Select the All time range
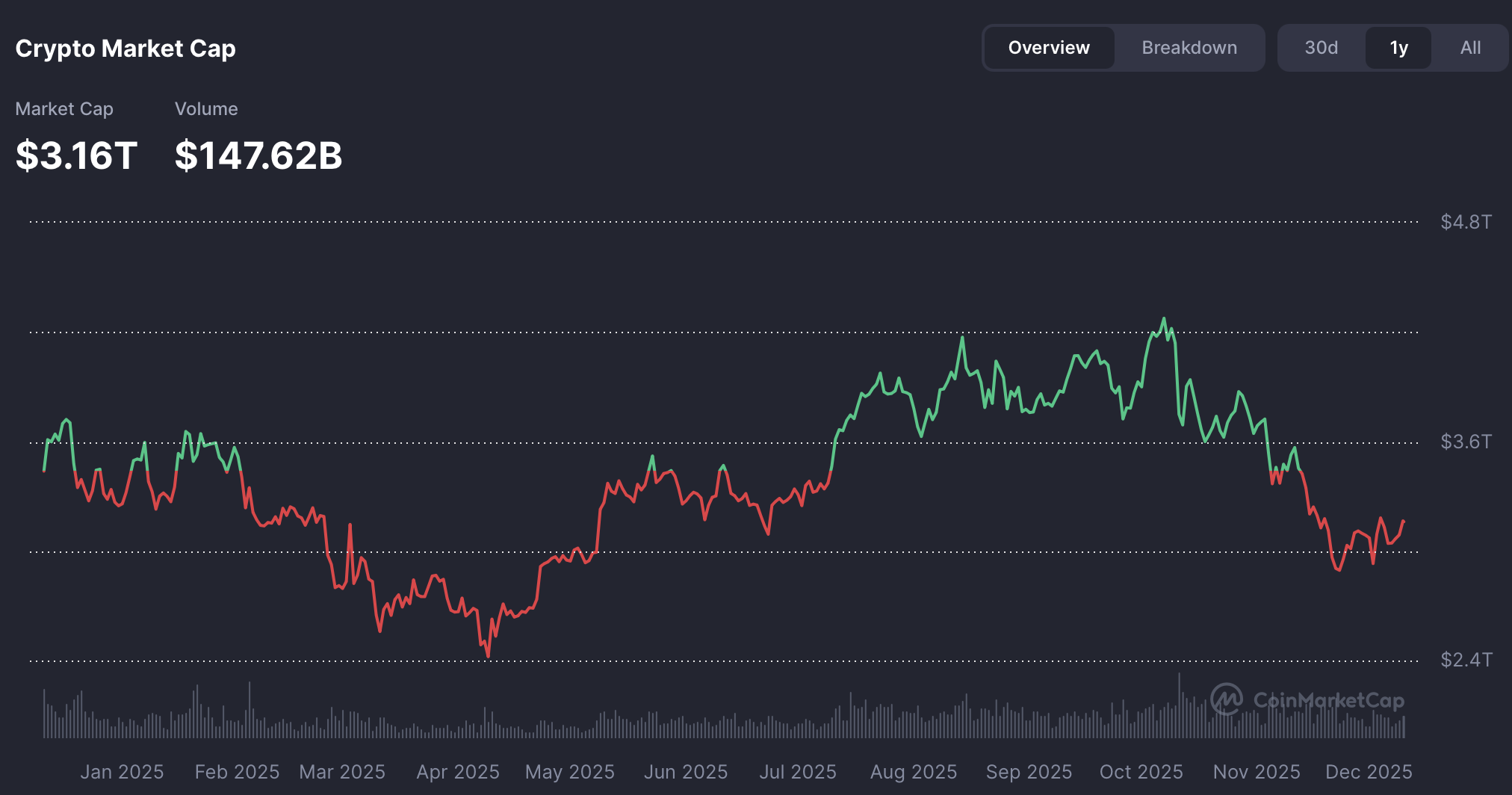 click(x=1469, y=47)
